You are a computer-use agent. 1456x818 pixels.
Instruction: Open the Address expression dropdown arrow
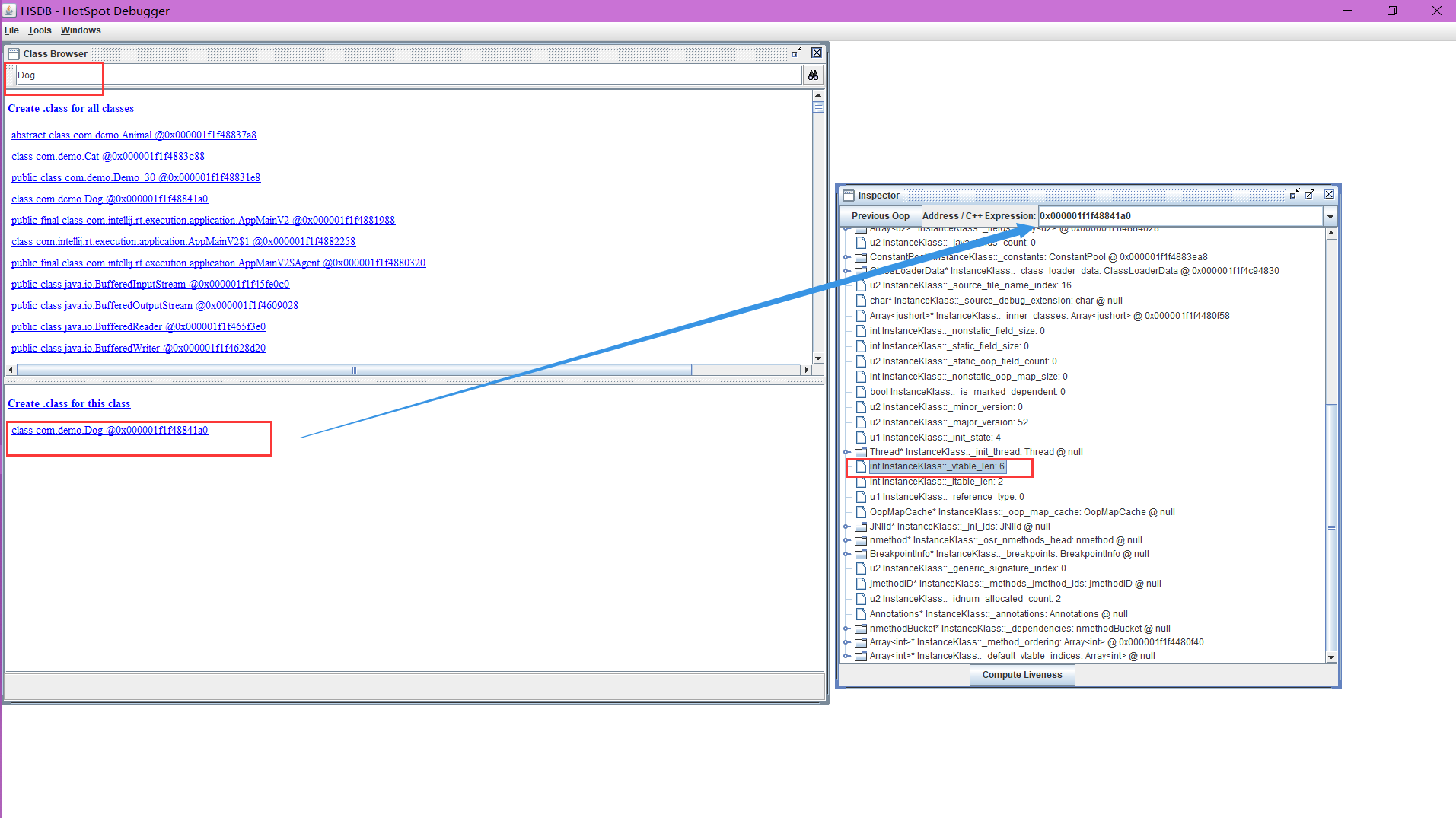click(x=1330, y=216)
